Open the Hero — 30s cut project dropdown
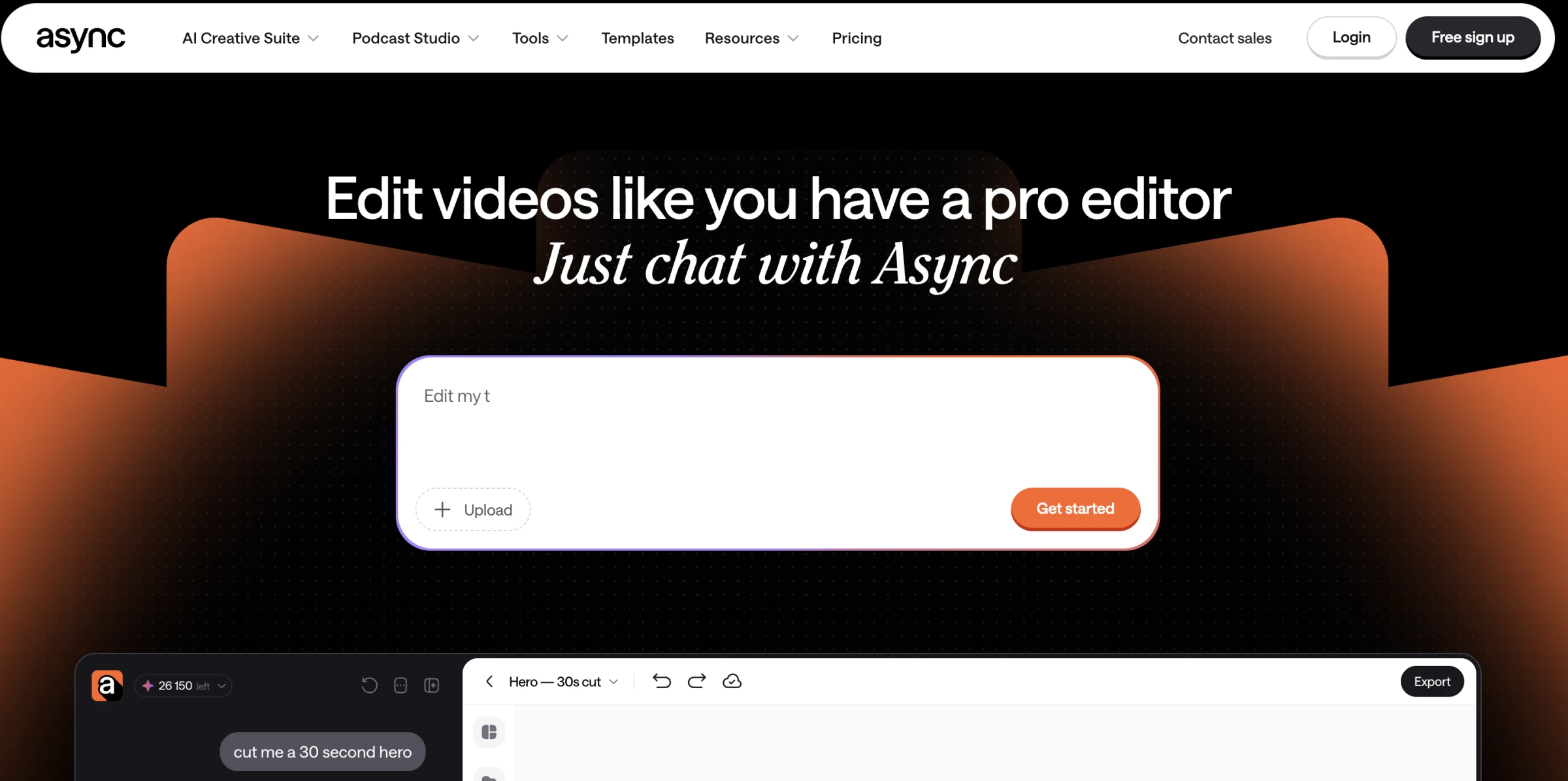 563,682
